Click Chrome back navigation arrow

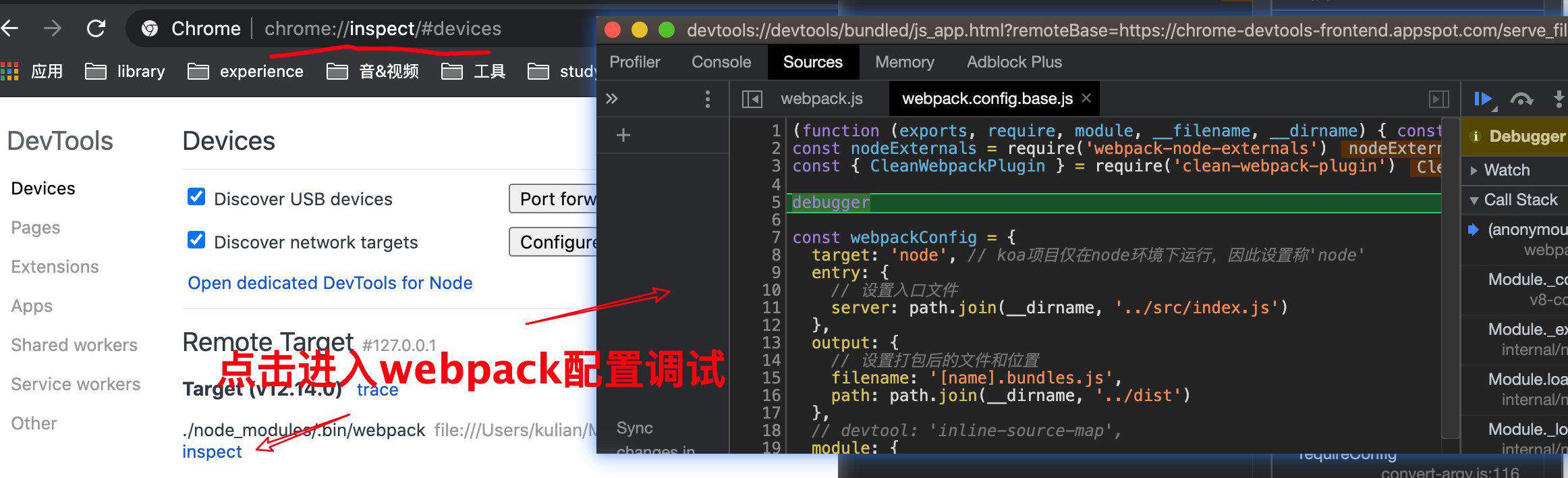[x=9, y=28]
